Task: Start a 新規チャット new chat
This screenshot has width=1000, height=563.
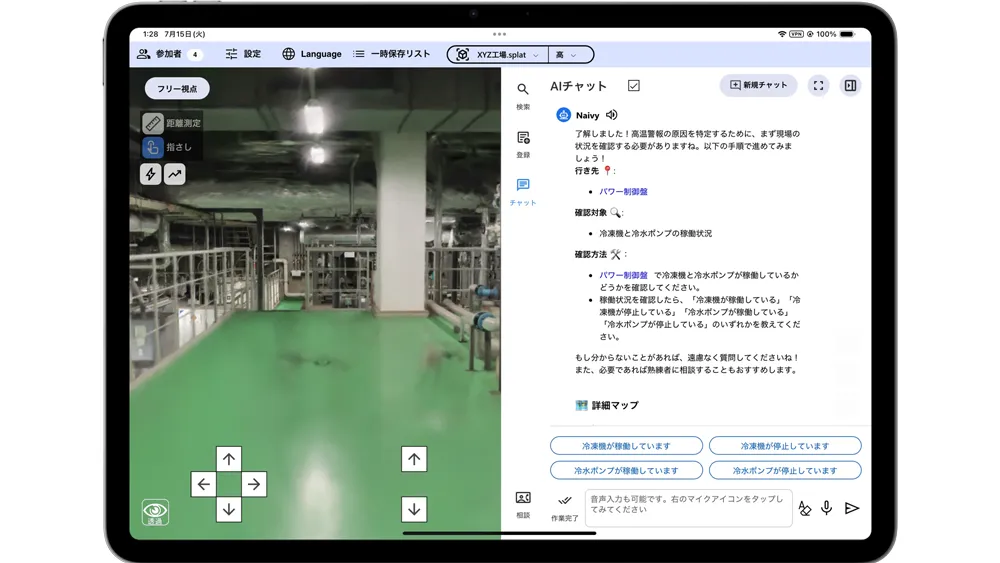Action: [758, 85]
